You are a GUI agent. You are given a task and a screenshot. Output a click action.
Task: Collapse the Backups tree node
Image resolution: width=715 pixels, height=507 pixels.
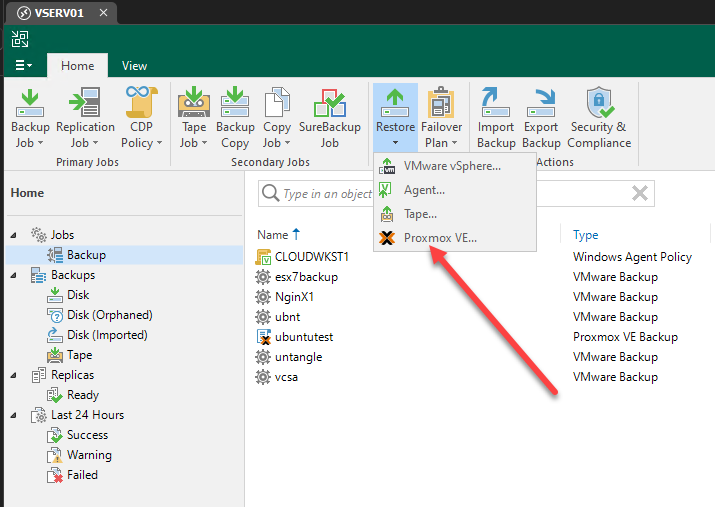click(x=14, y=275)
